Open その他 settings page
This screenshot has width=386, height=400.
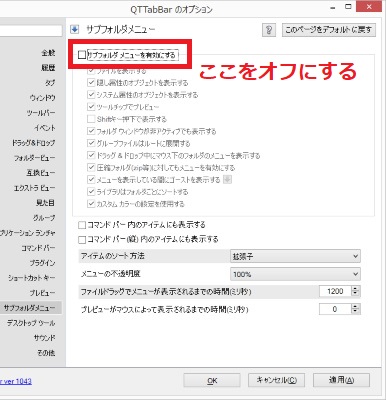coord(46,353)
